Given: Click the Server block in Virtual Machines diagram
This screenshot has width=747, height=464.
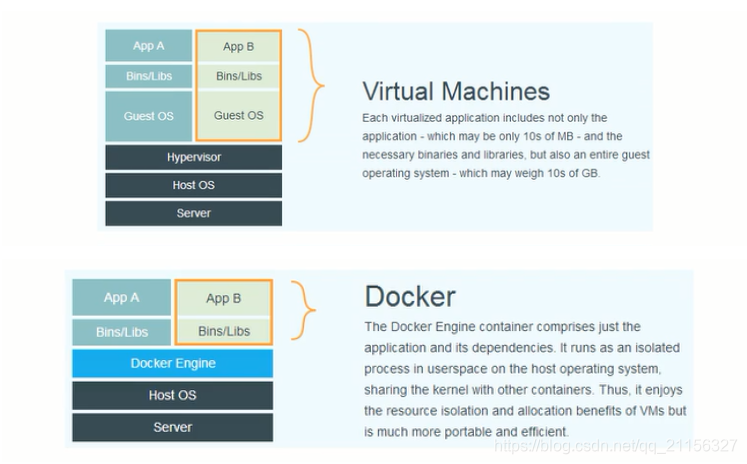Looking at the screenshot, I should (193, 213).
